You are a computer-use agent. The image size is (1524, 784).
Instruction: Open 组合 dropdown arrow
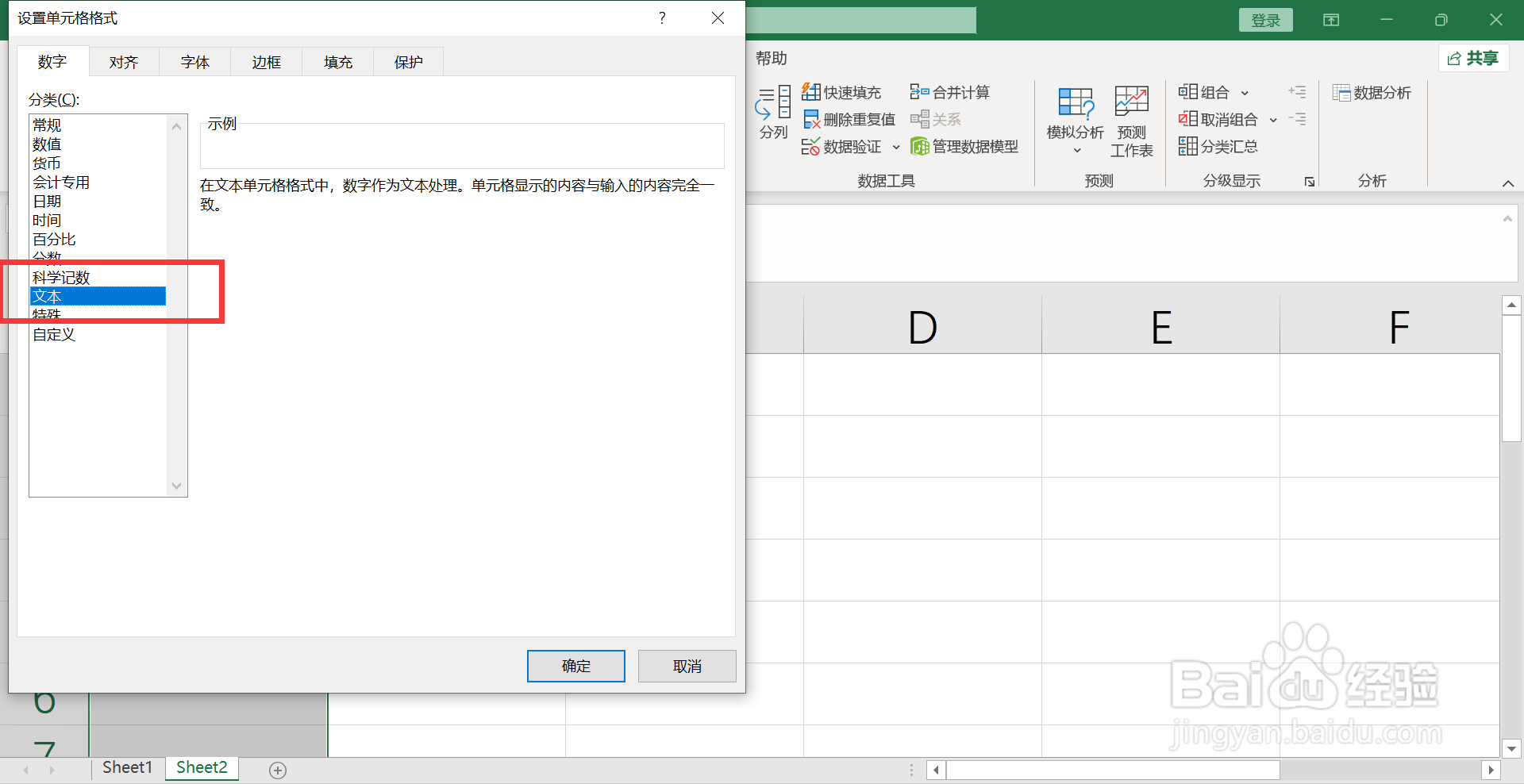coord(1245,93)
